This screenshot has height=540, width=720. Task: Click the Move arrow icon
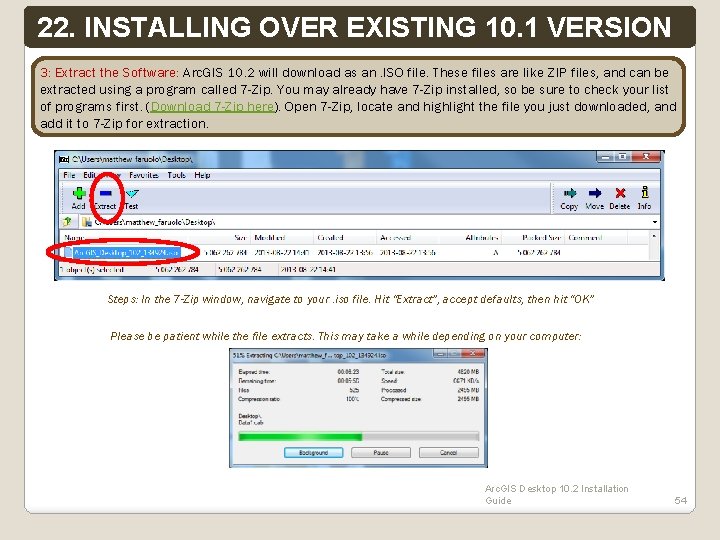(595, 193)
